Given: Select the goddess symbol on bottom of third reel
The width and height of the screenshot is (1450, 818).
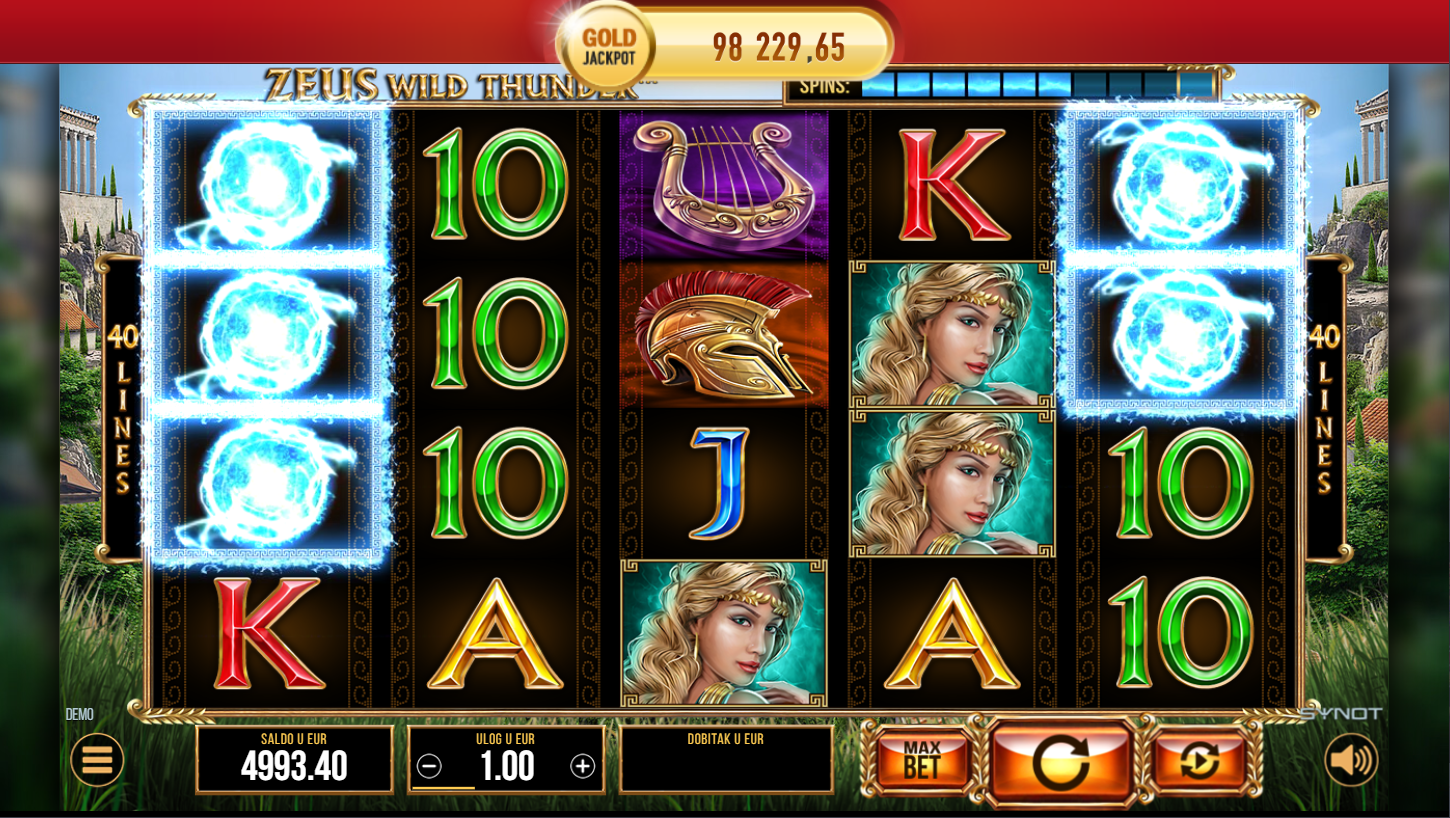Looking at the screenshot, I should [x=724, y=634].
